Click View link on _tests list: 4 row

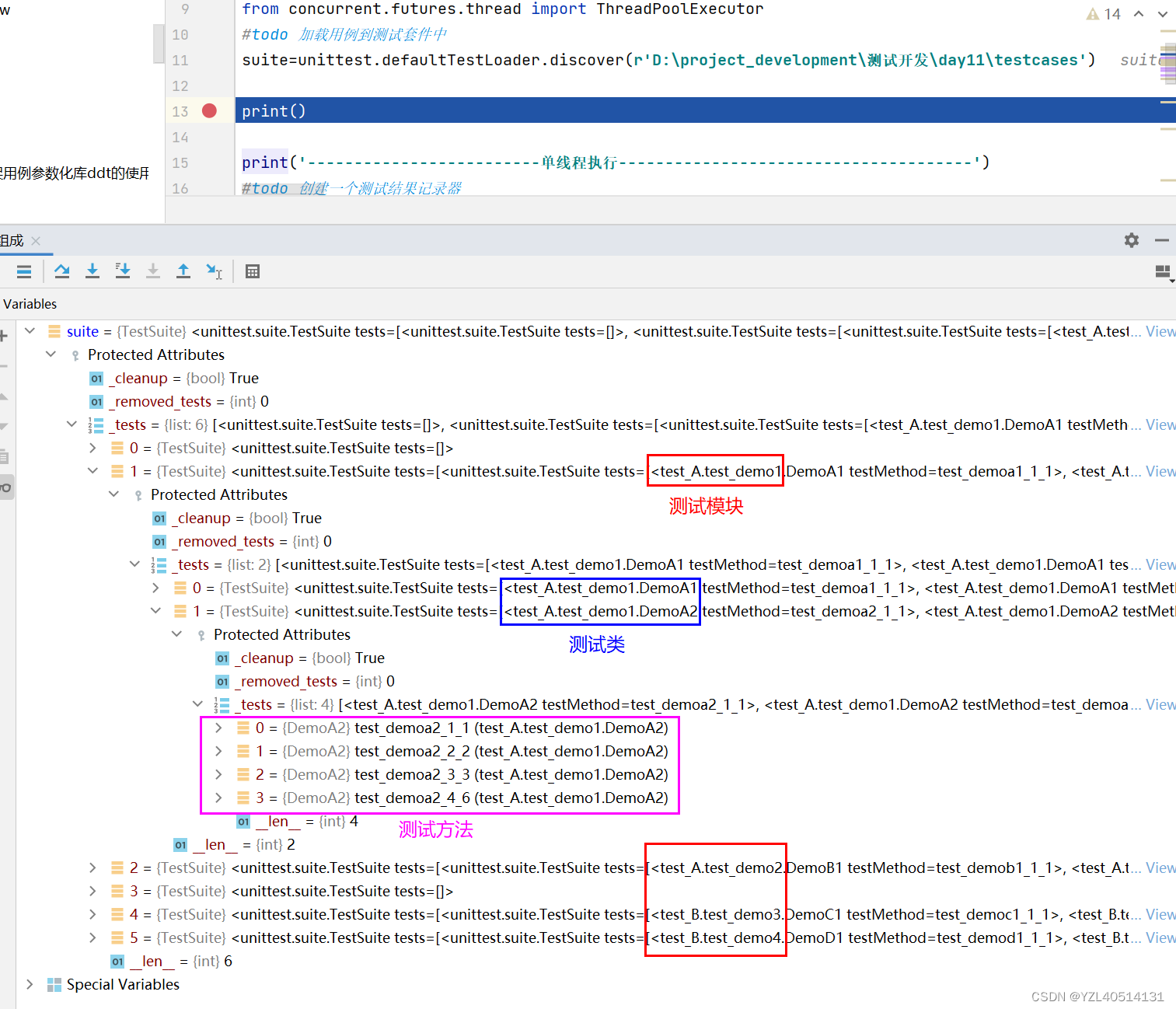click(1160, 704)
